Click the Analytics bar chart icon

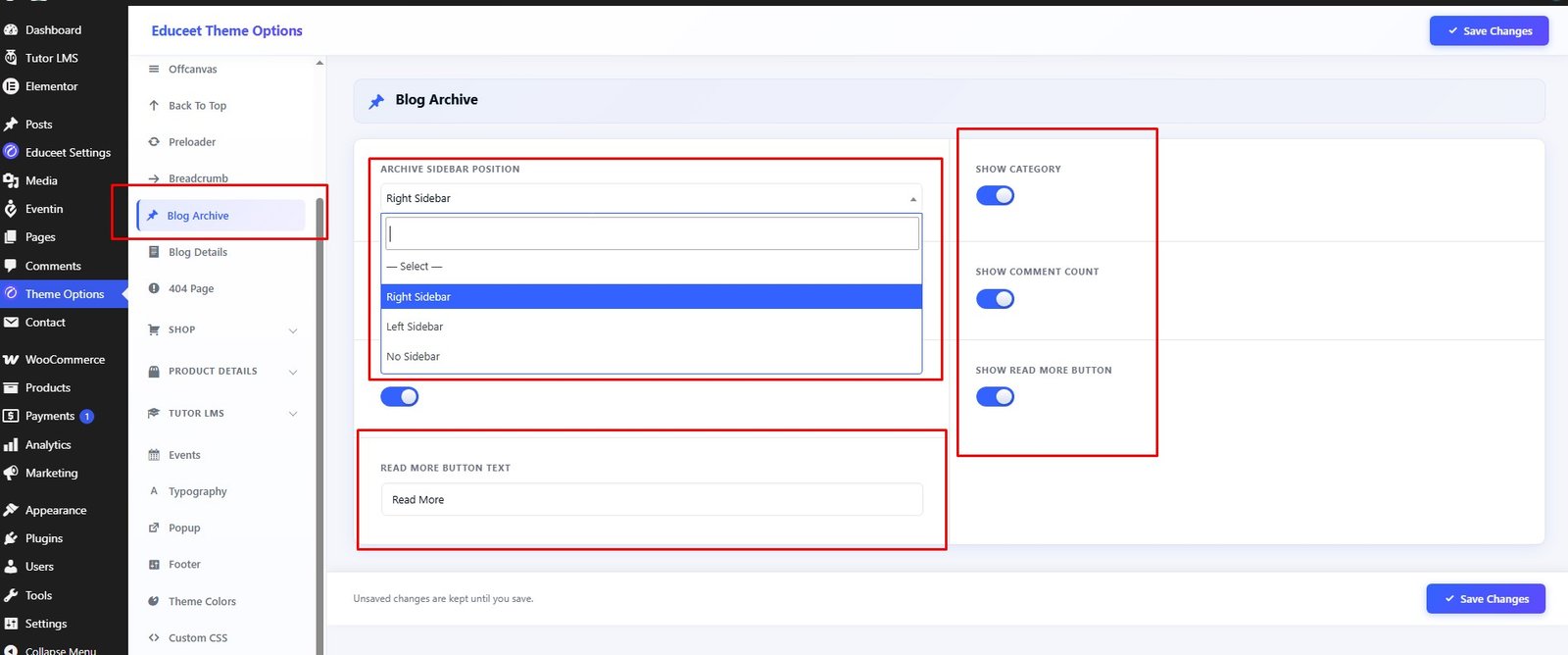pos(11,445)
